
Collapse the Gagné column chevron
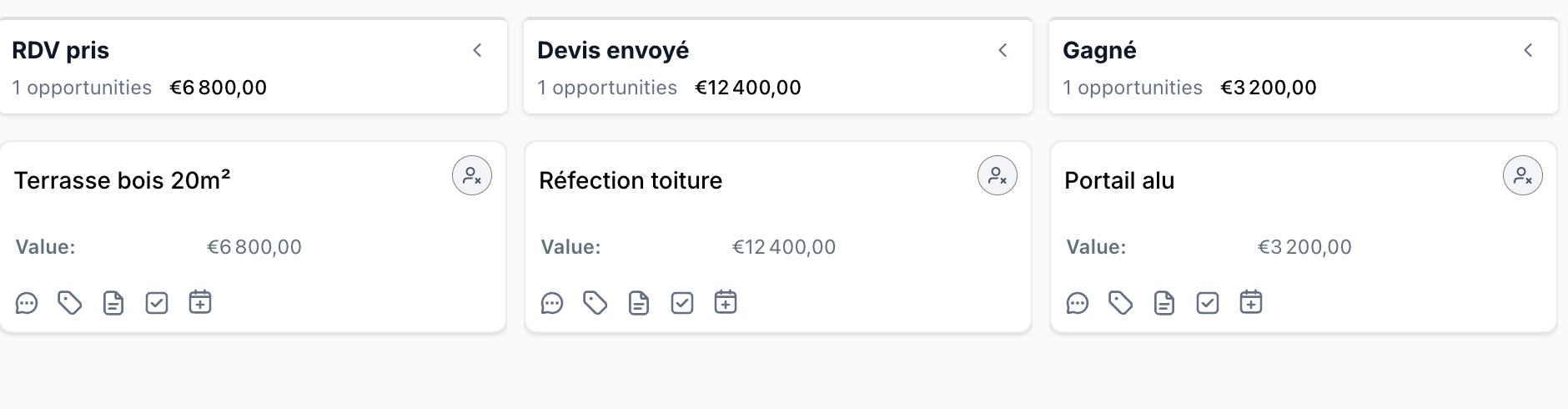pos(1528,50)
